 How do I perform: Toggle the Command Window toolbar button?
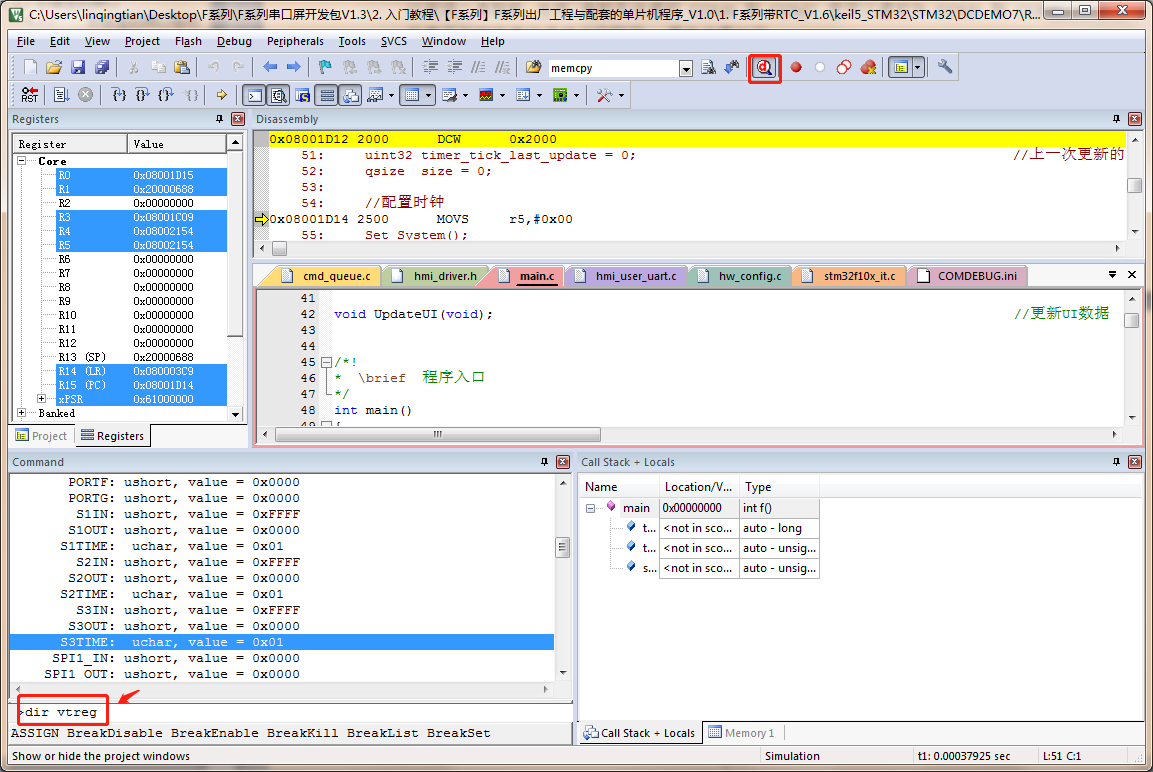(254, 95)
